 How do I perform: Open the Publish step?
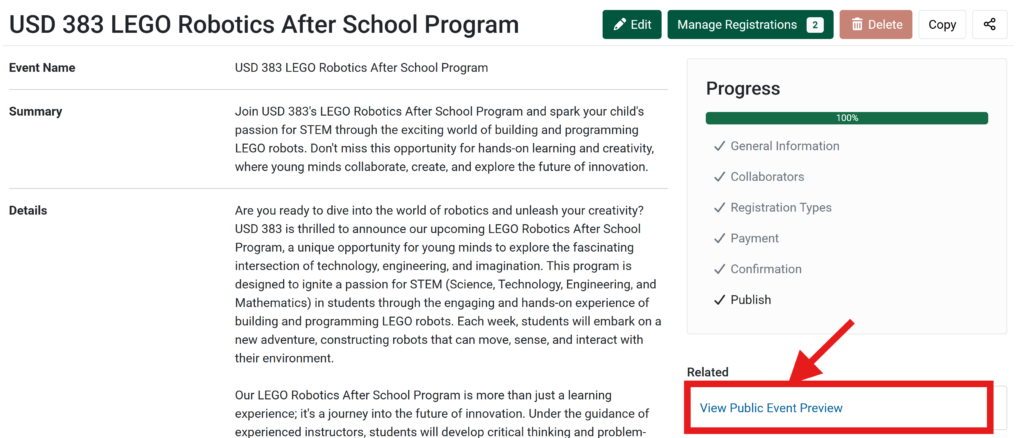click(x=751, y=300)
